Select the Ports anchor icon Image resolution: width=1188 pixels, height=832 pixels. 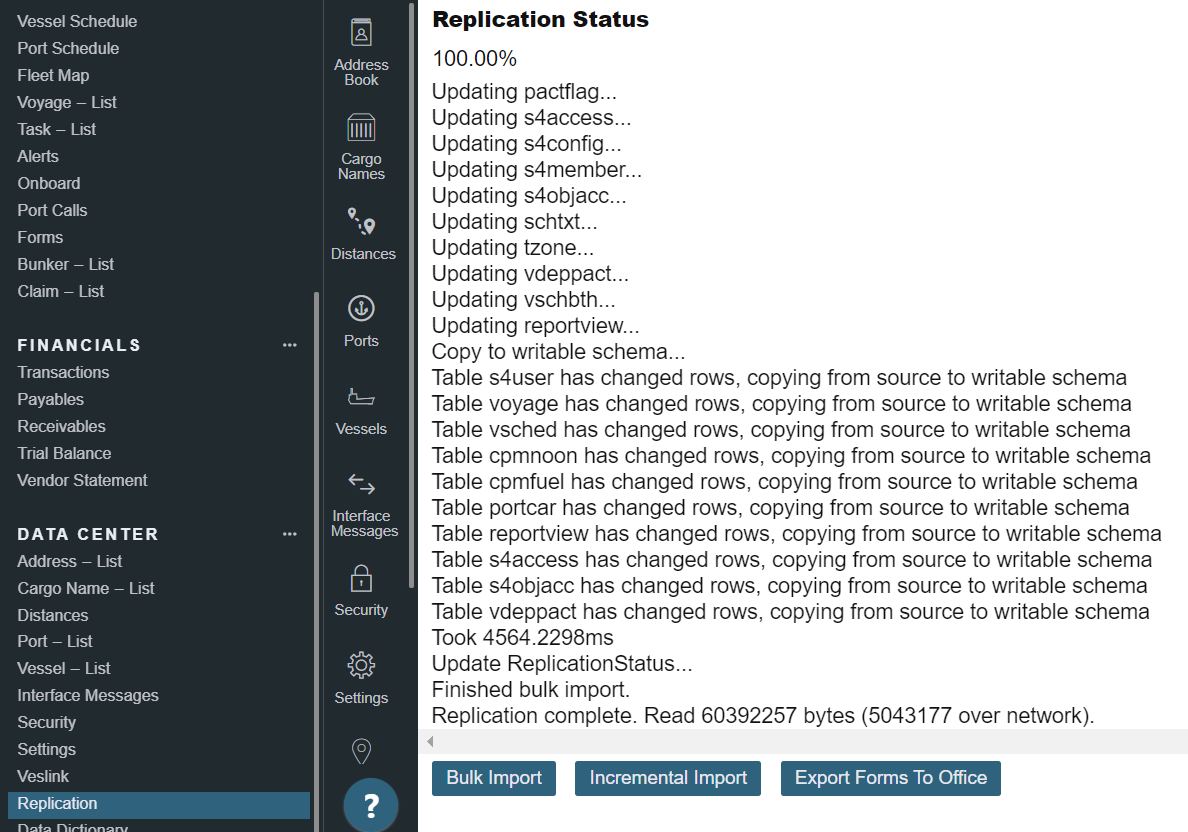click(x=361, y=308)
